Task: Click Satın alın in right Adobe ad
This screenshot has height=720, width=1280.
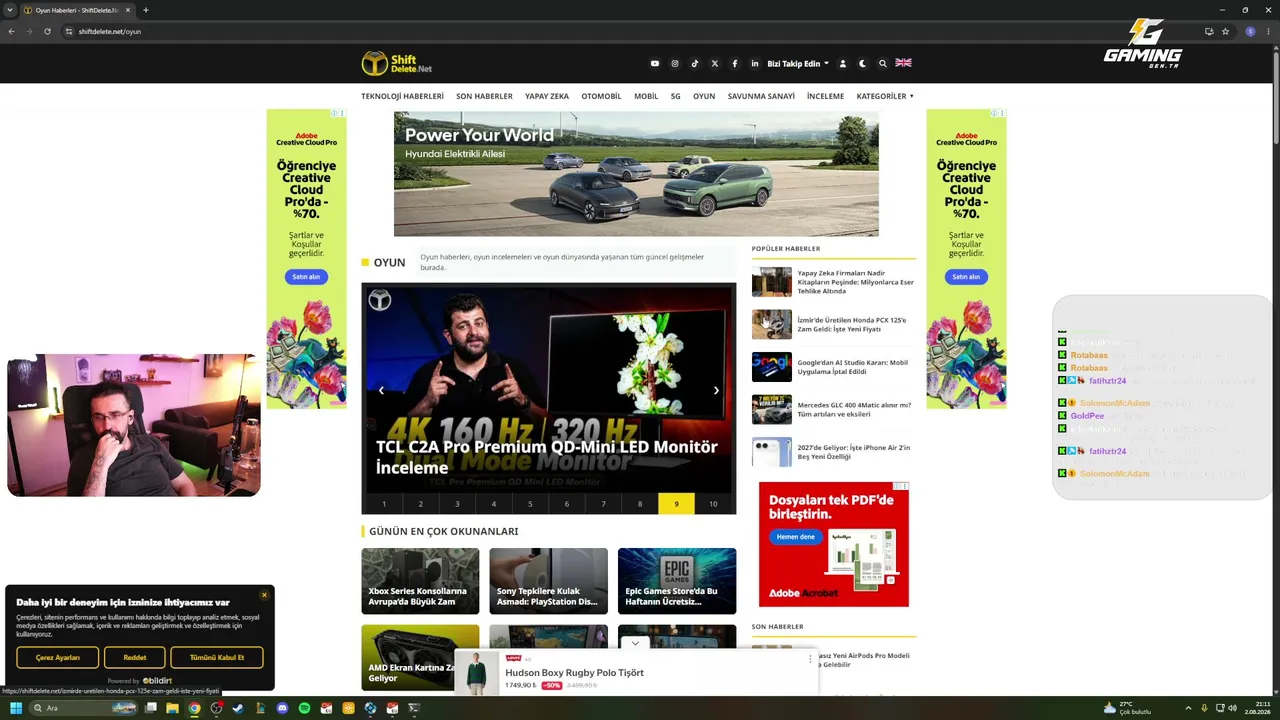Action: [x=966, y=277]
